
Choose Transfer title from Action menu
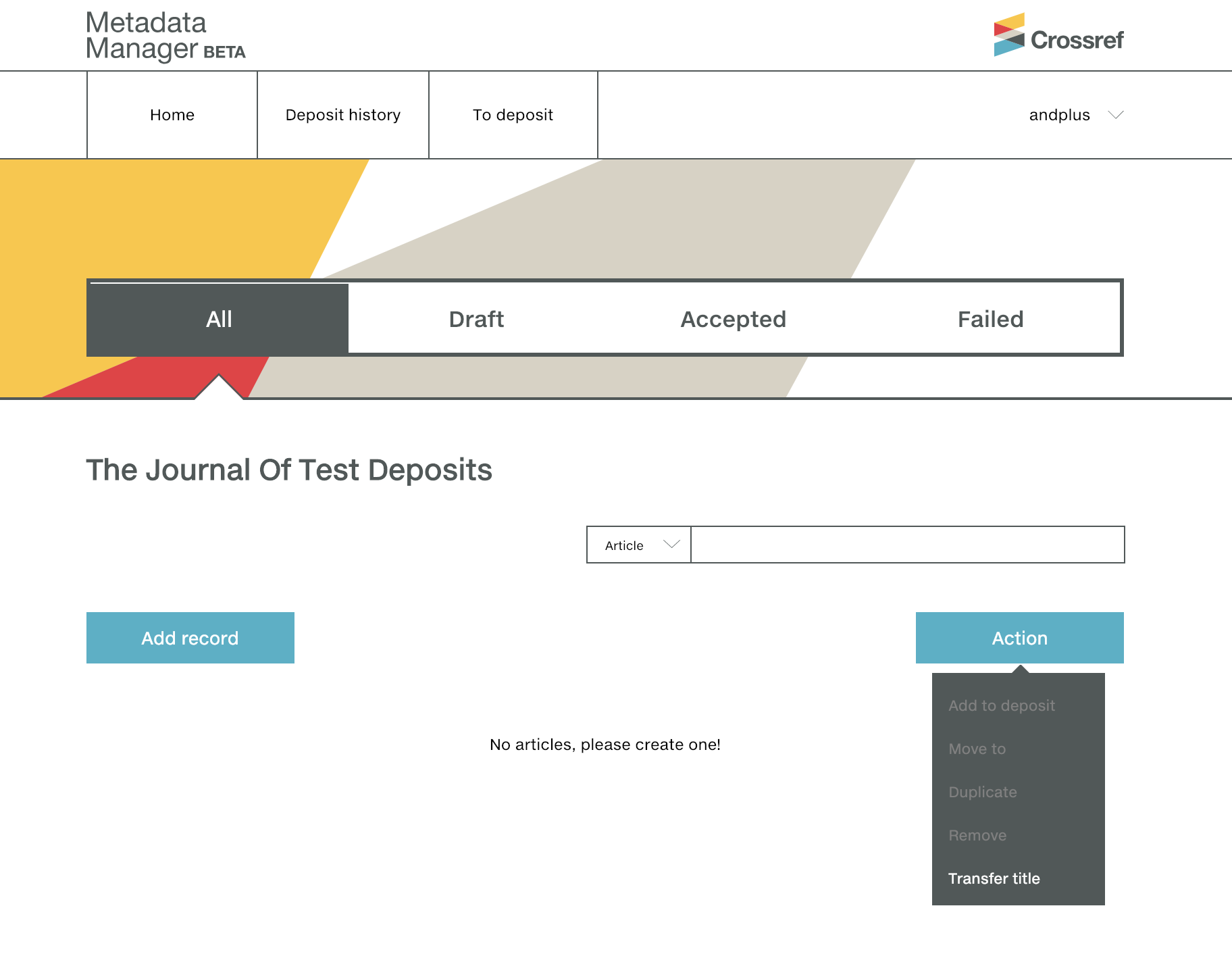point(994,878)
